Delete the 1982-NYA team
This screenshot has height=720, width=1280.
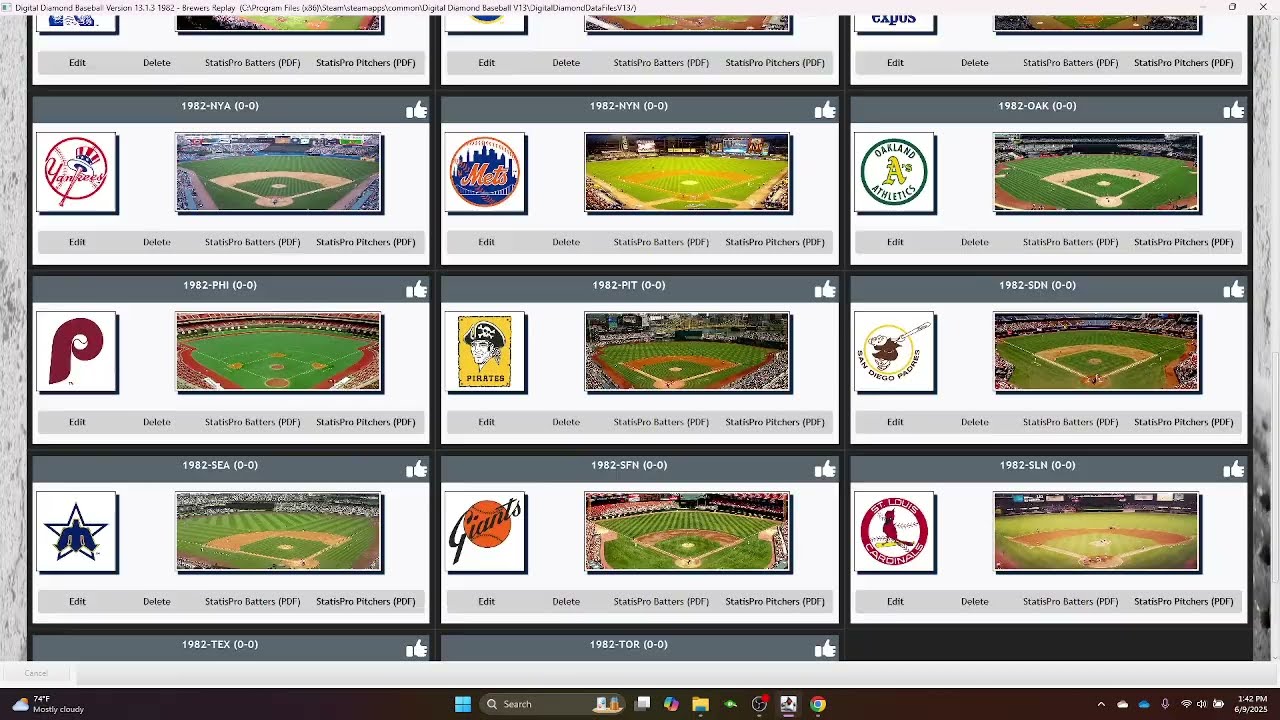coord(157,242)
